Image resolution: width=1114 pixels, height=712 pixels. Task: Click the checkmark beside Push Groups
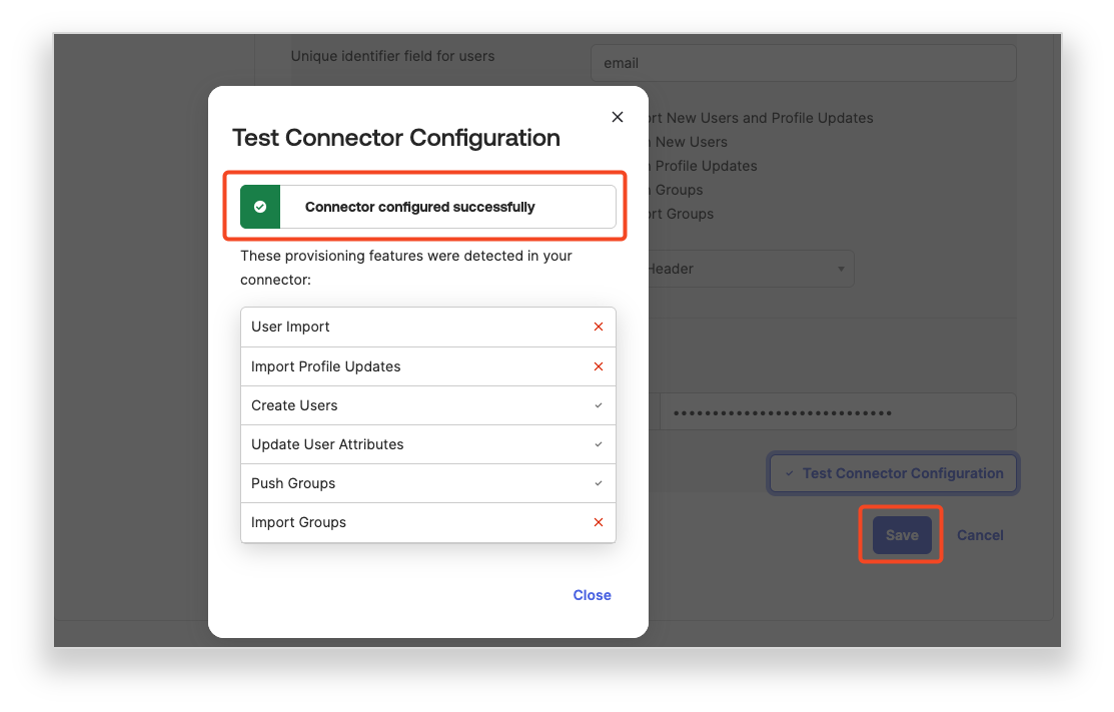[x=598, y=484]
